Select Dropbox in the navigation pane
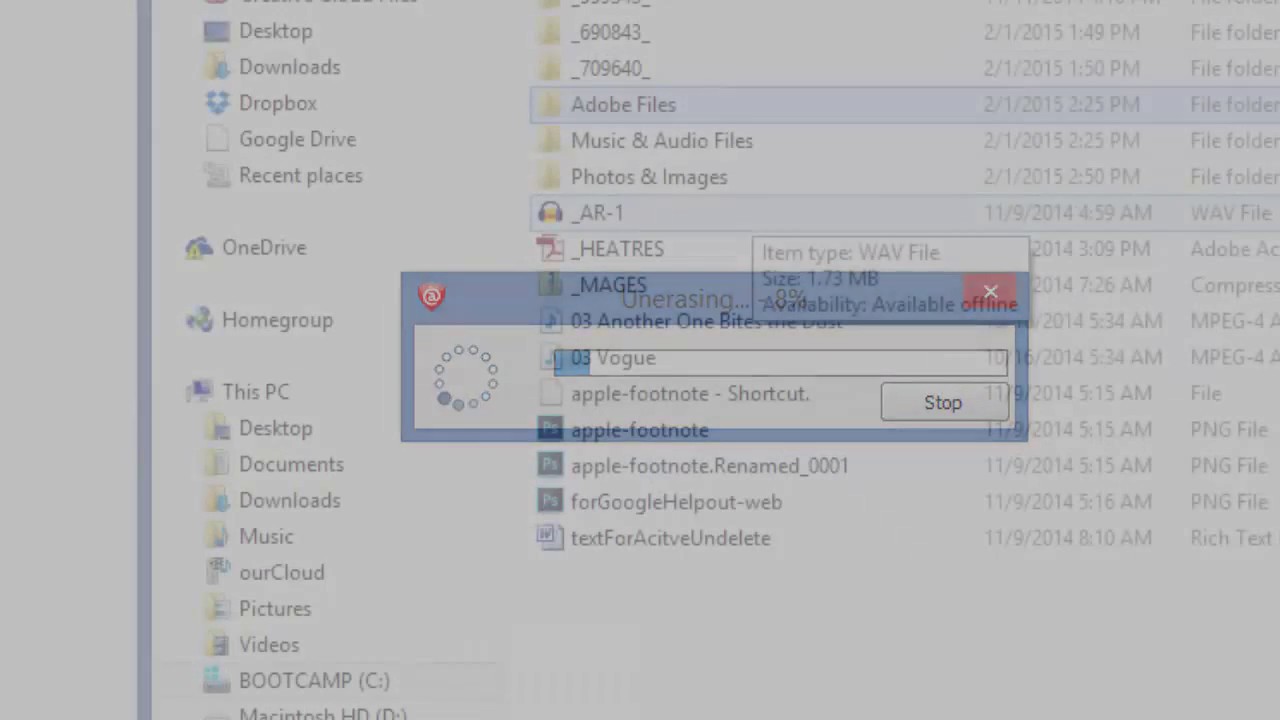This screenshot has width=1280, height=720. coord(277,103)
